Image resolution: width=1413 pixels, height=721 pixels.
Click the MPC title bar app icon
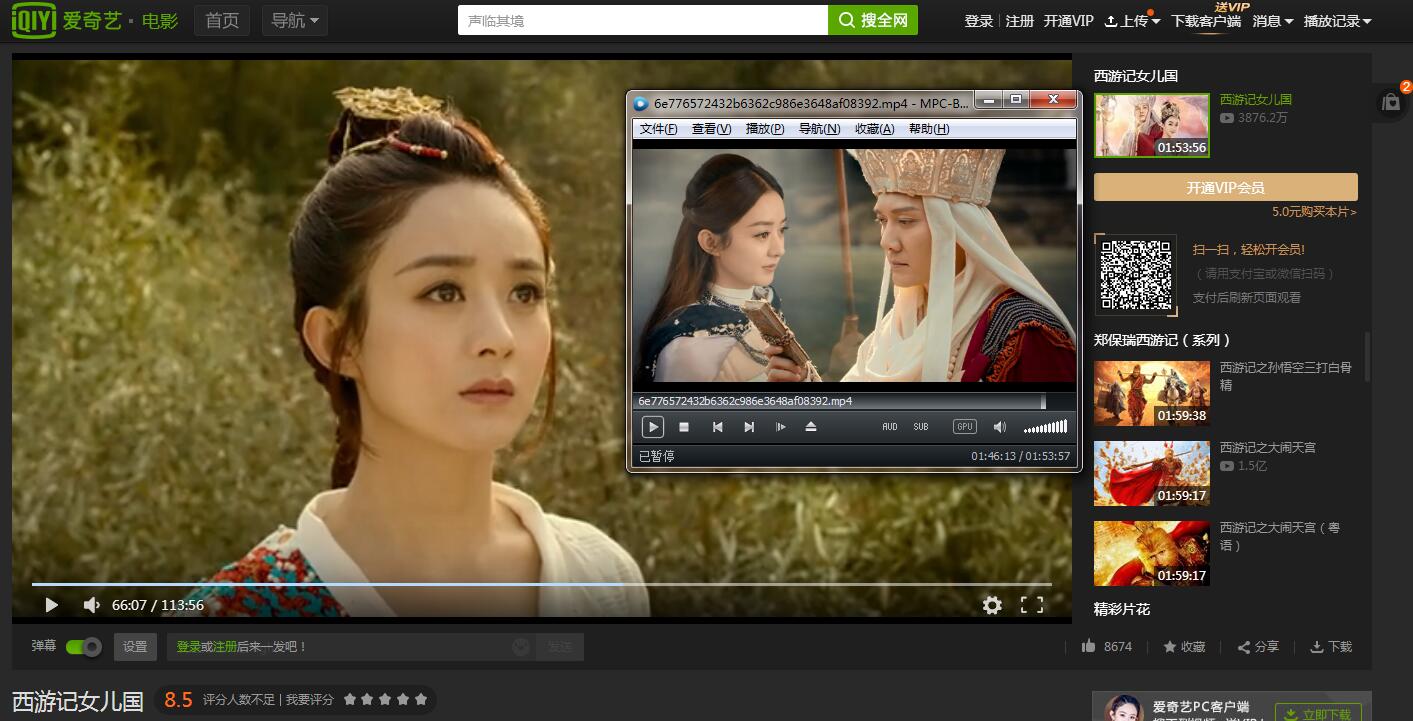click(641, 104)
